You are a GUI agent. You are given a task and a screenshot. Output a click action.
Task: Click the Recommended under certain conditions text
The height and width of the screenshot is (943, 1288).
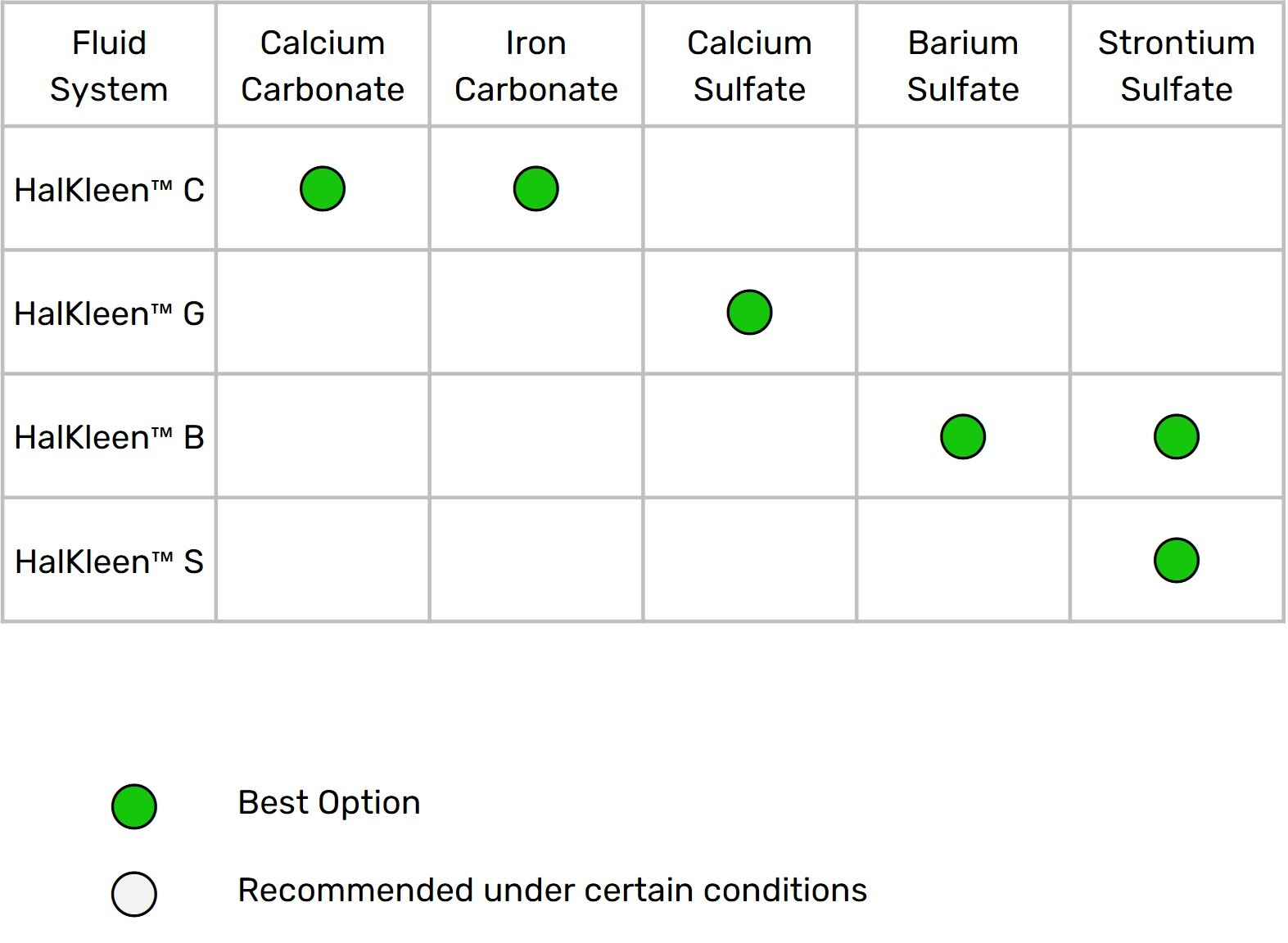pos(552,890)
